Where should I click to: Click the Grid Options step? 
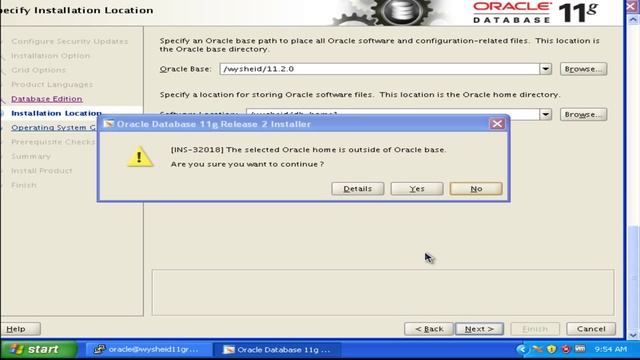38,70
